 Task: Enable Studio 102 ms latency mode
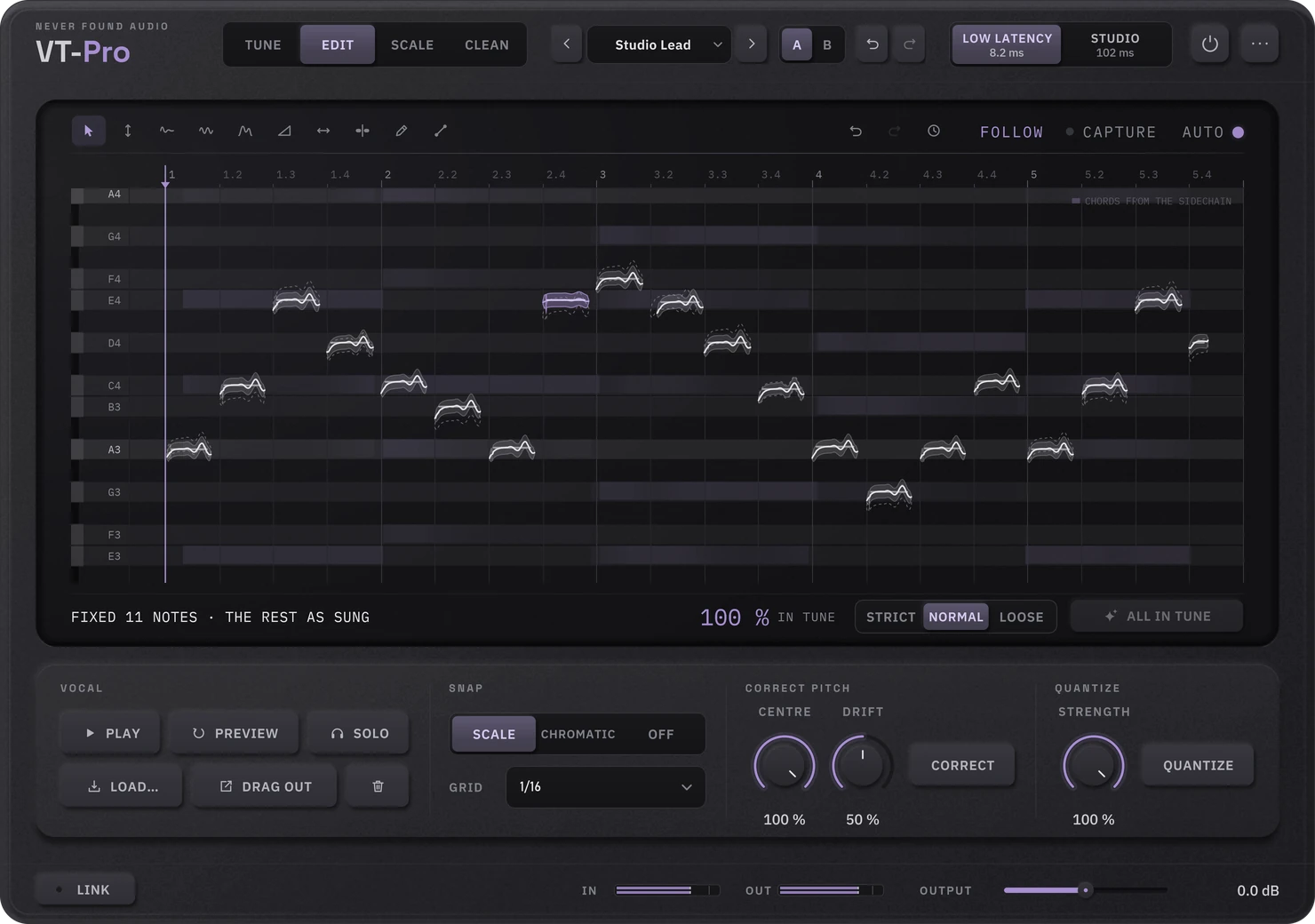[x=1115, y=44]
